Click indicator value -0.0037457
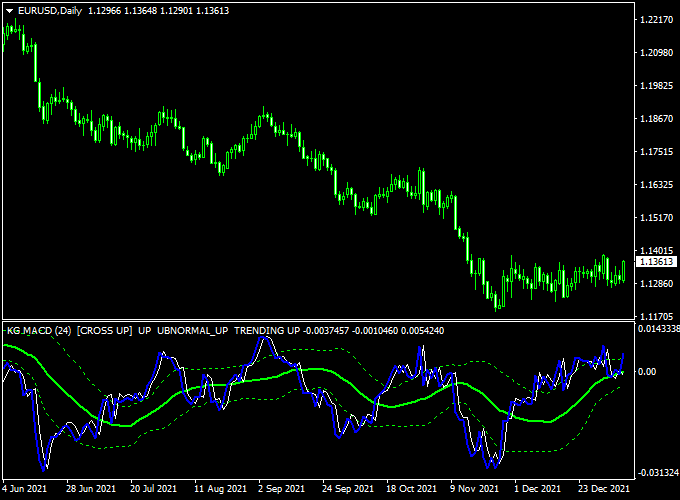Screen dimensions: 680x500 [325, 331]
